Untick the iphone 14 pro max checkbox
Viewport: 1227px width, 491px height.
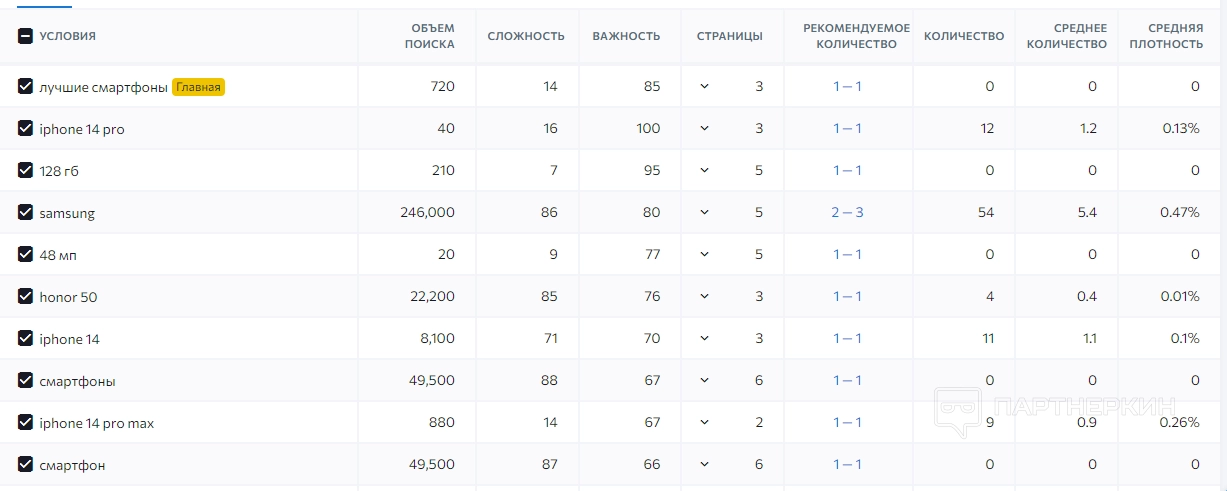click(26, 423)
